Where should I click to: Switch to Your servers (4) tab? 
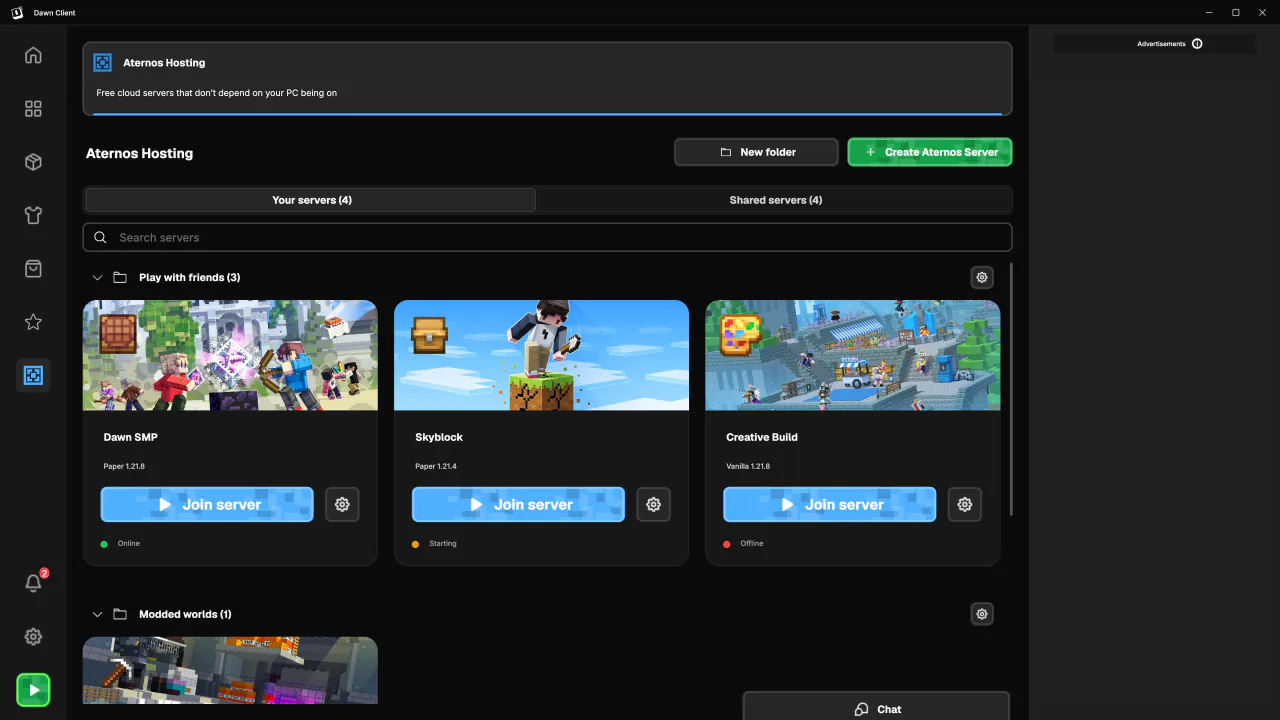tap(311, 200)
